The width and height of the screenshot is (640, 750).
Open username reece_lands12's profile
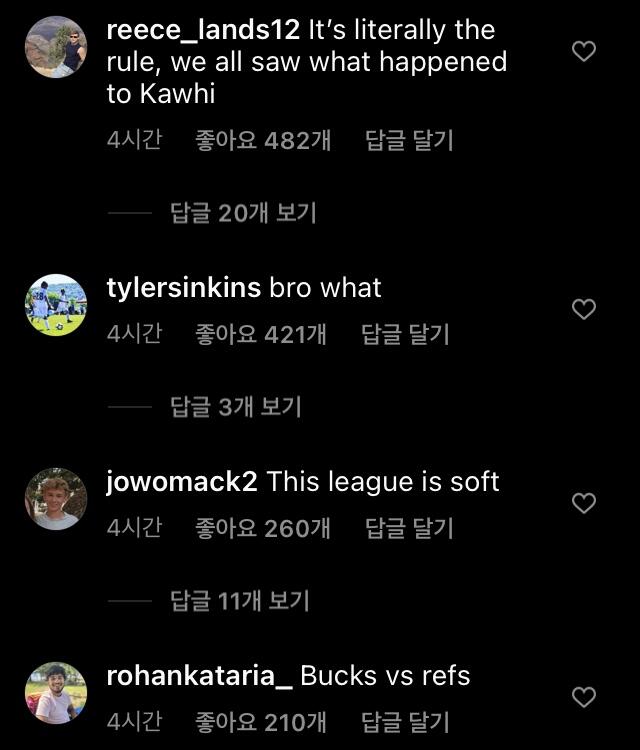click(x=203, y=30)
